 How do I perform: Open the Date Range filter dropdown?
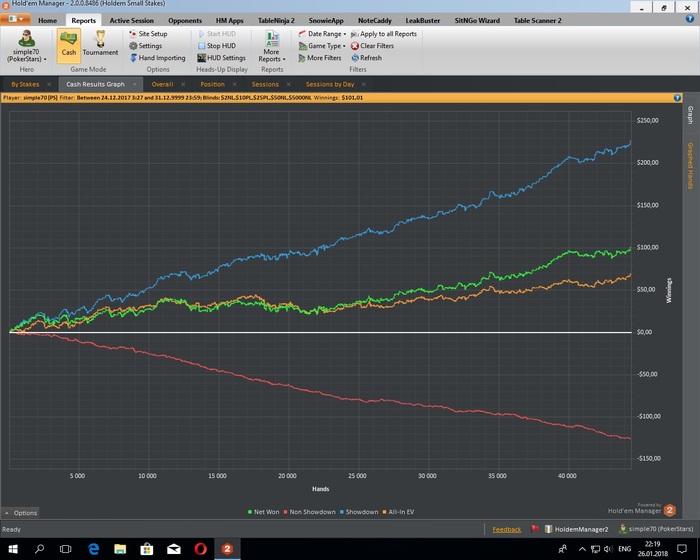(x=322, y=33)
